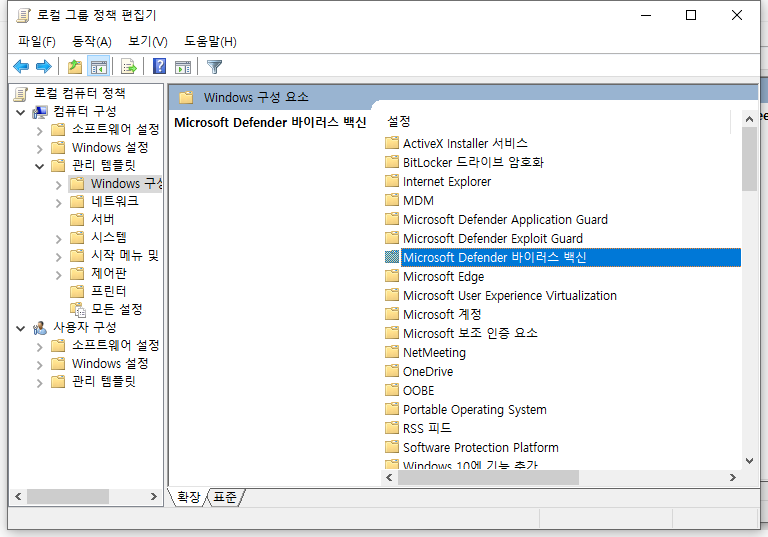Click the ActiveX Installer 서비스 folder icon
768x537 pixels.
(x=392, y=143)
